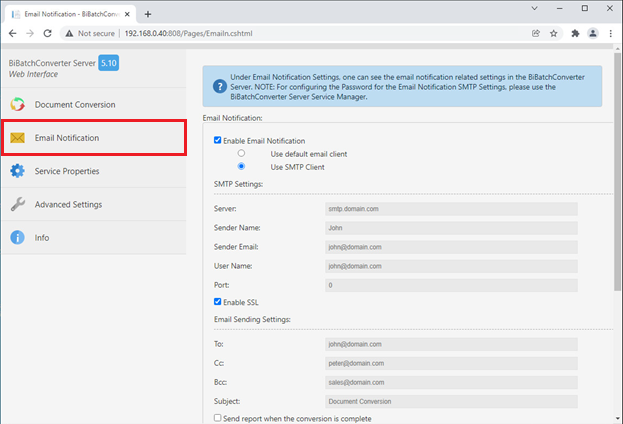Open Service Properties menu item
Viewport: 623px width, 424px height.
coord(66,171)
